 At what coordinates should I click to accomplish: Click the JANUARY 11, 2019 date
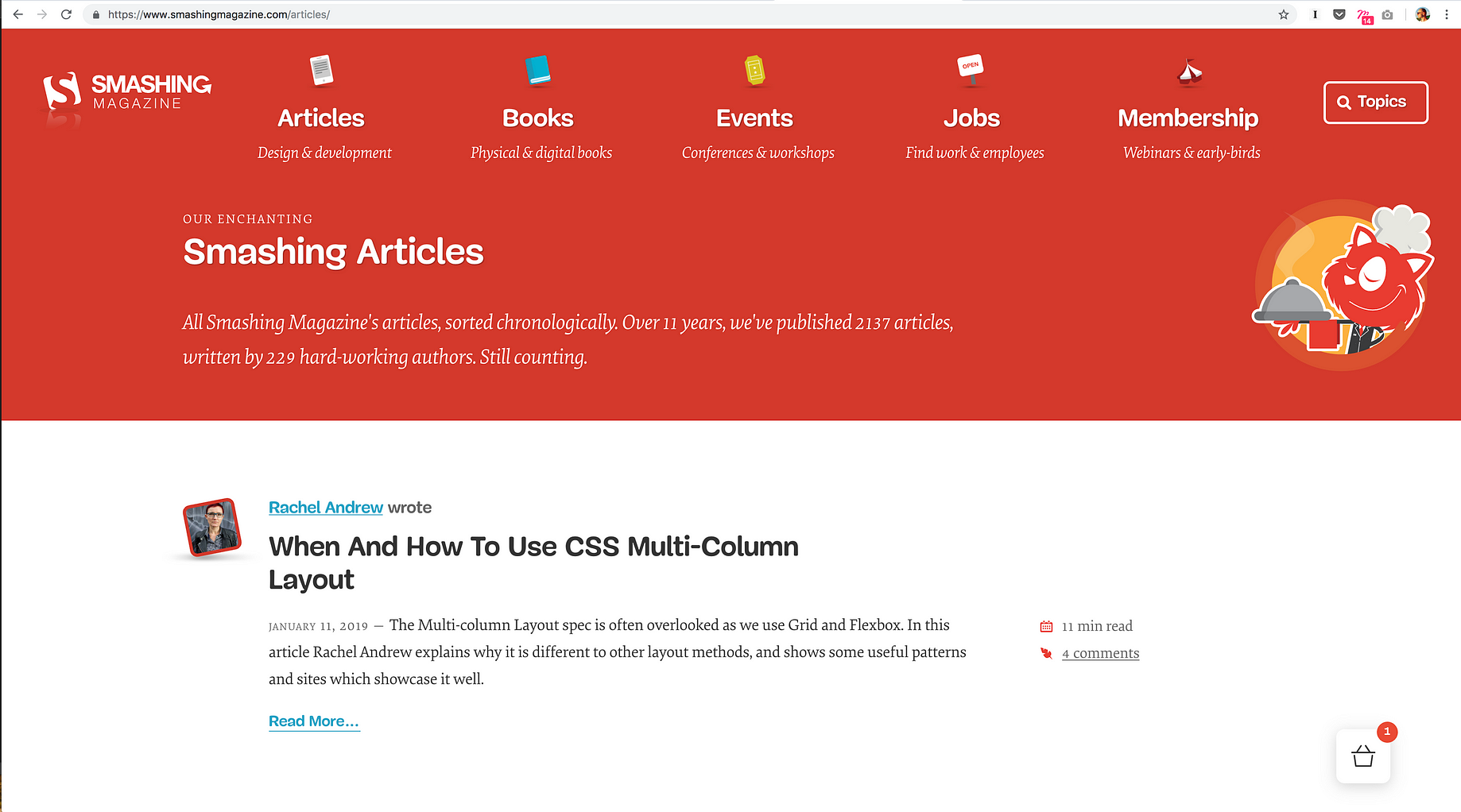(x=318, y=626)
